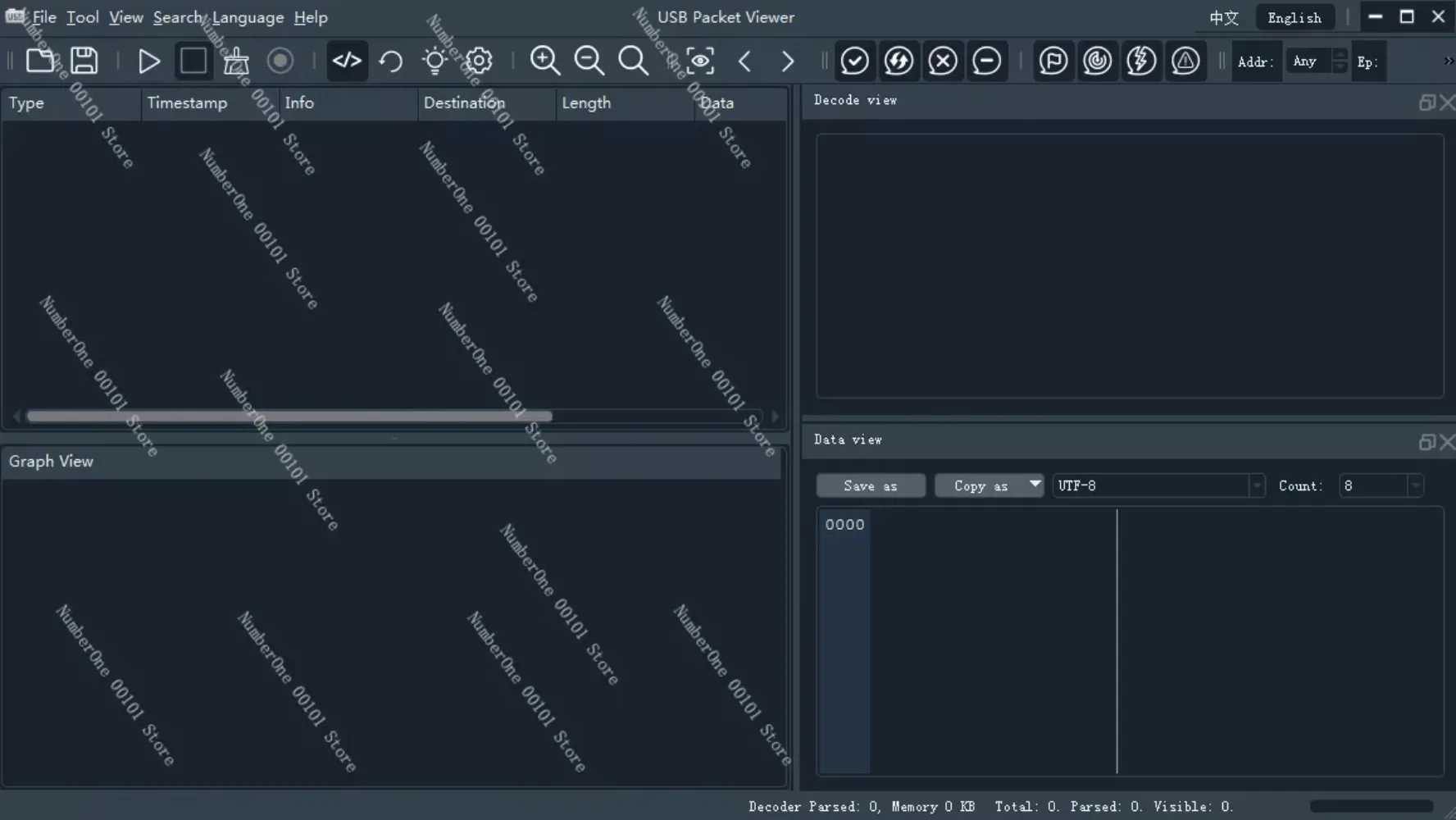Toggle the X-mark packet filter

click(x=943, y=61)
